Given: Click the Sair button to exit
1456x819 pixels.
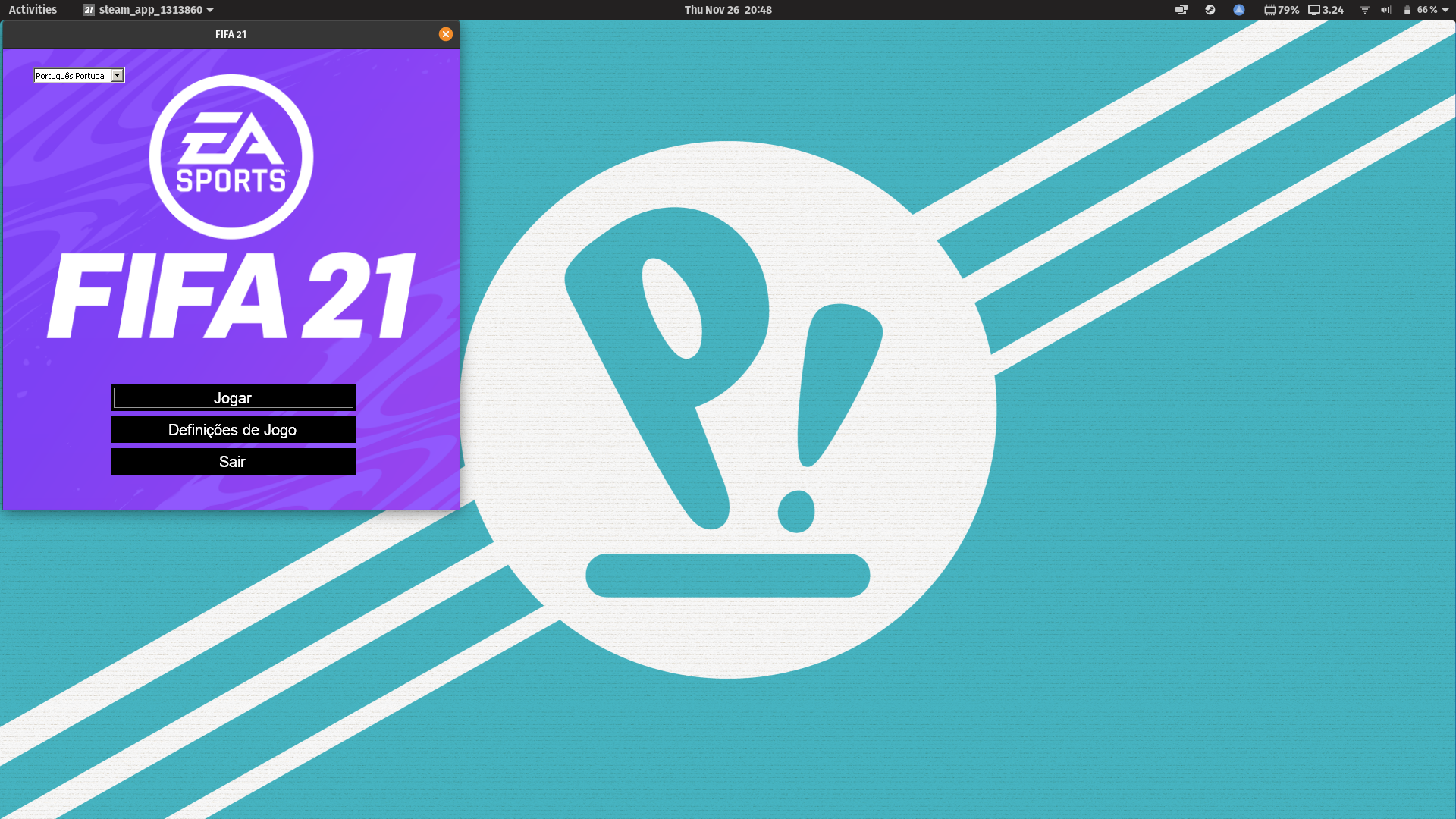Looking at the screenshot, I should [233, 461].
